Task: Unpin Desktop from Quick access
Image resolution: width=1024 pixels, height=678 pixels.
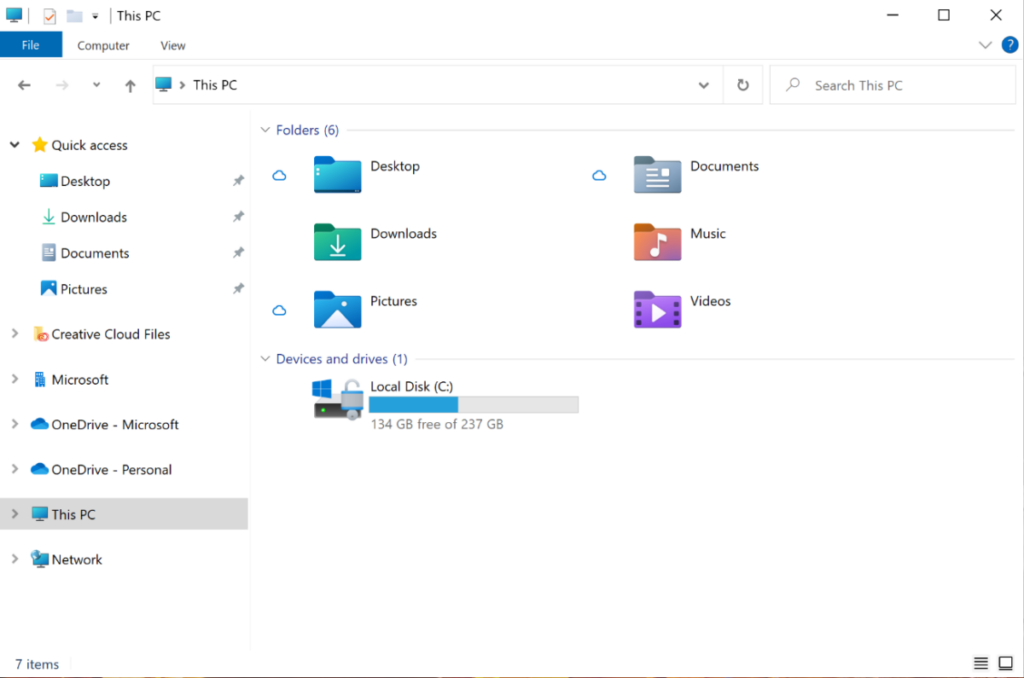Action: (238, 181)
